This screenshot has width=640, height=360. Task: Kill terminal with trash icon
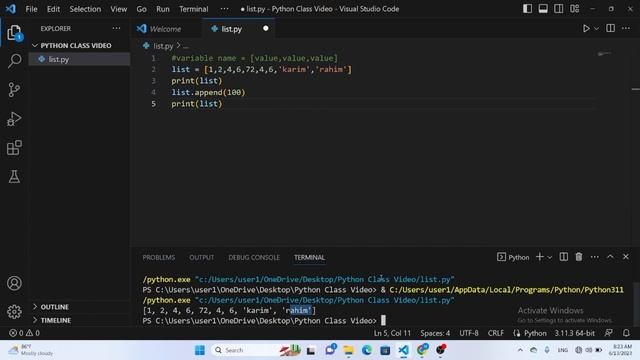click(x=579, y=257)
